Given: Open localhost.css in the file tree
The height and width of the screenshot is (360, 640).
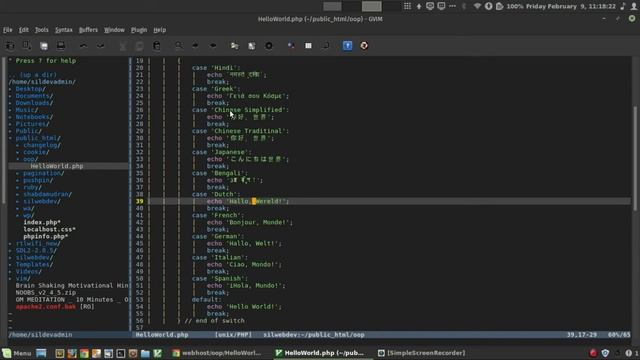Looking at the screenshot, I should tap(49, 229).
